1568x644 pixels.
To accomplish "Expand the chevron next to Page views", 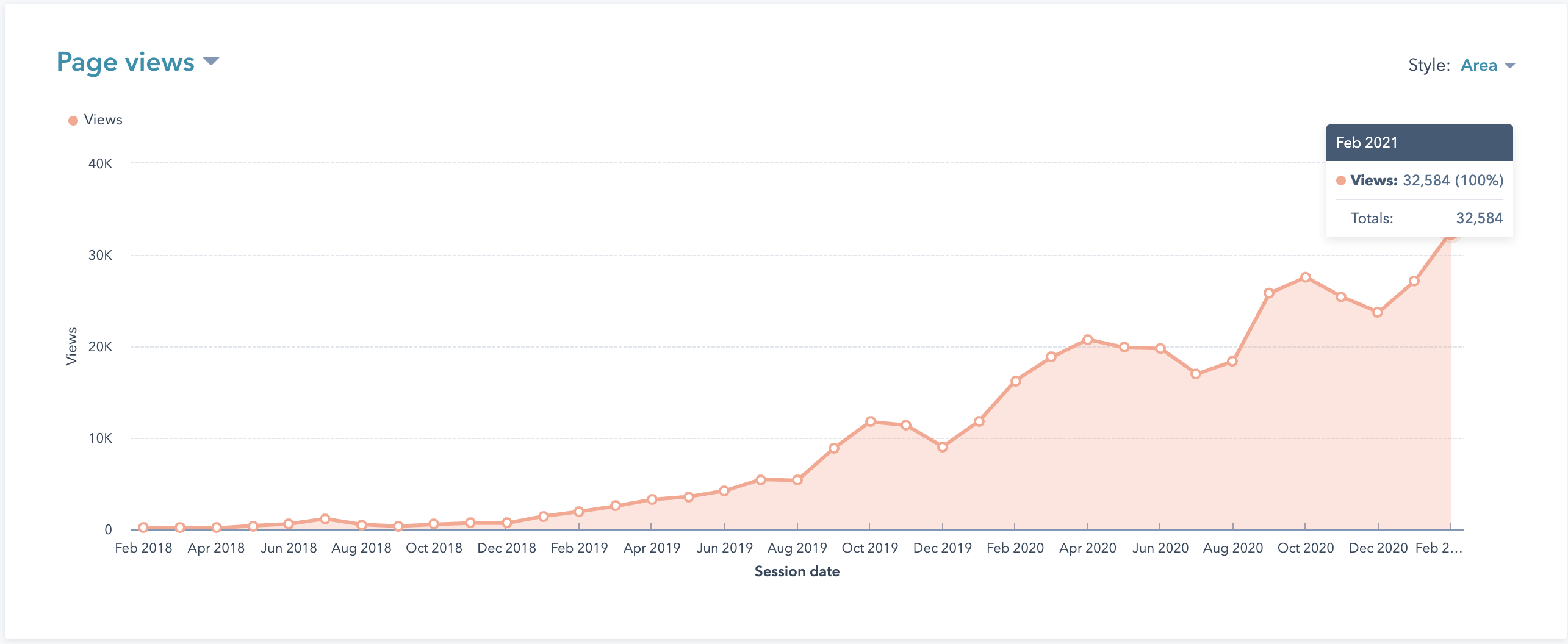I will click(212, 62).
